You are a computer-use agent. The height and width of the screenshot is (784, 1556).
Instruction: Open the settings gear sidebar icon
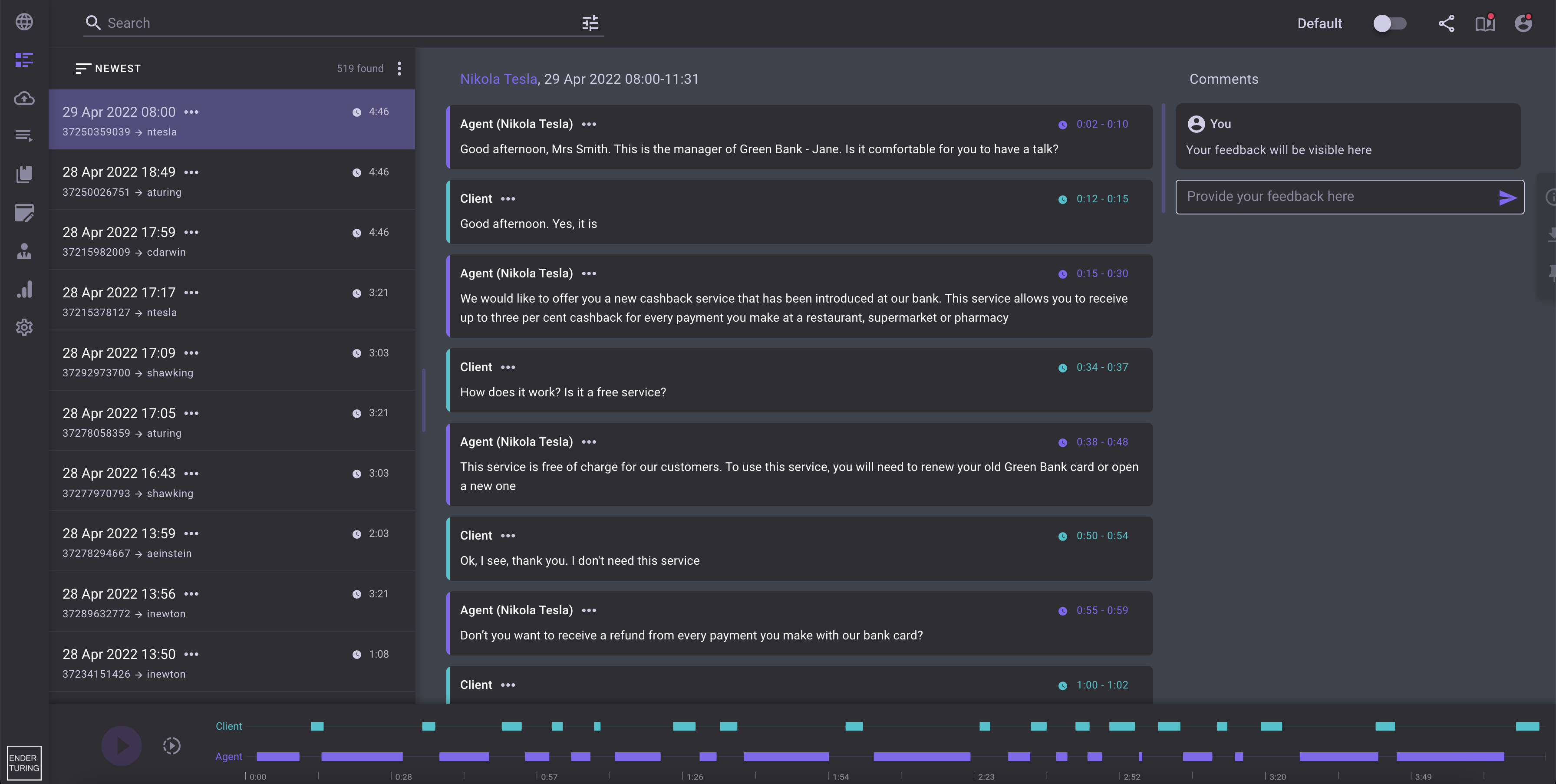(x=24, y=327)
